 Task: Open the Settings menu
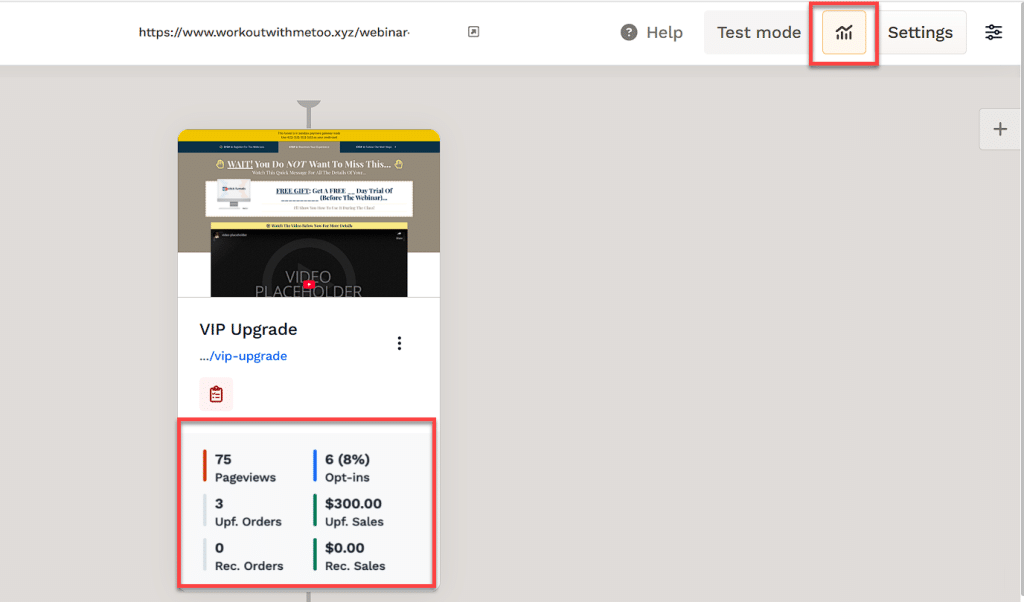point(920,31)
